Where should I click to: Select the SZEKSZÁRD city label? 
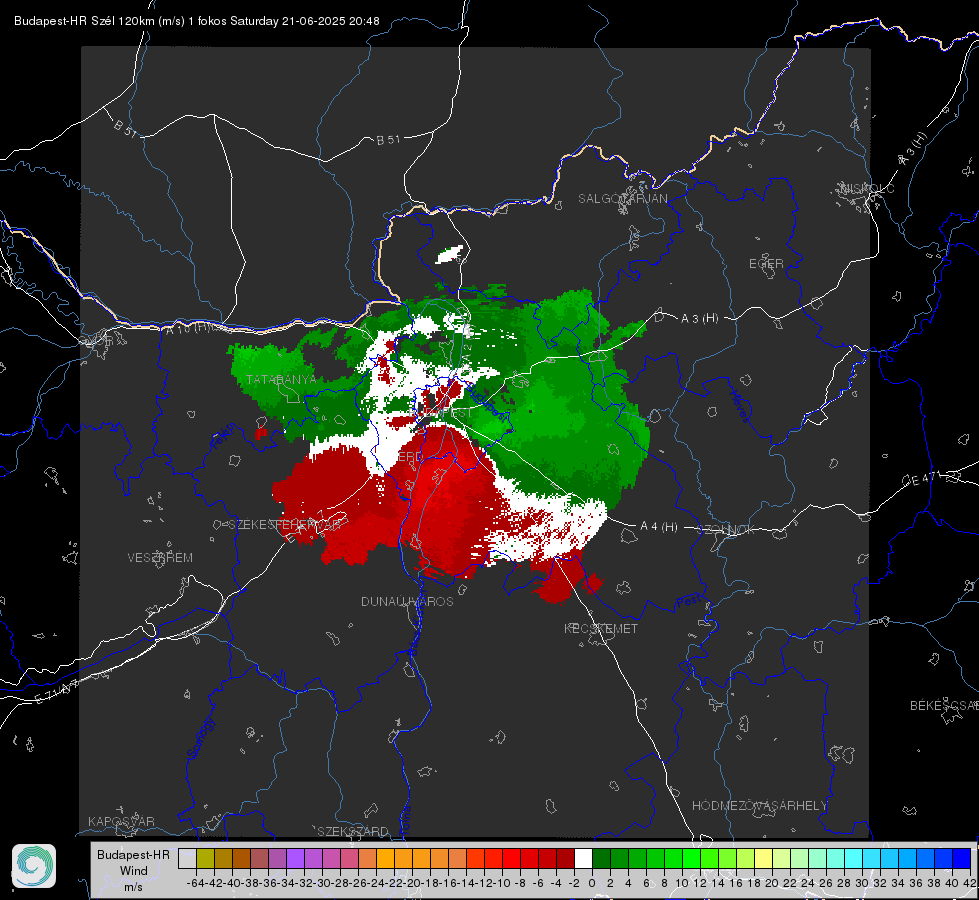tap(353, 831)
